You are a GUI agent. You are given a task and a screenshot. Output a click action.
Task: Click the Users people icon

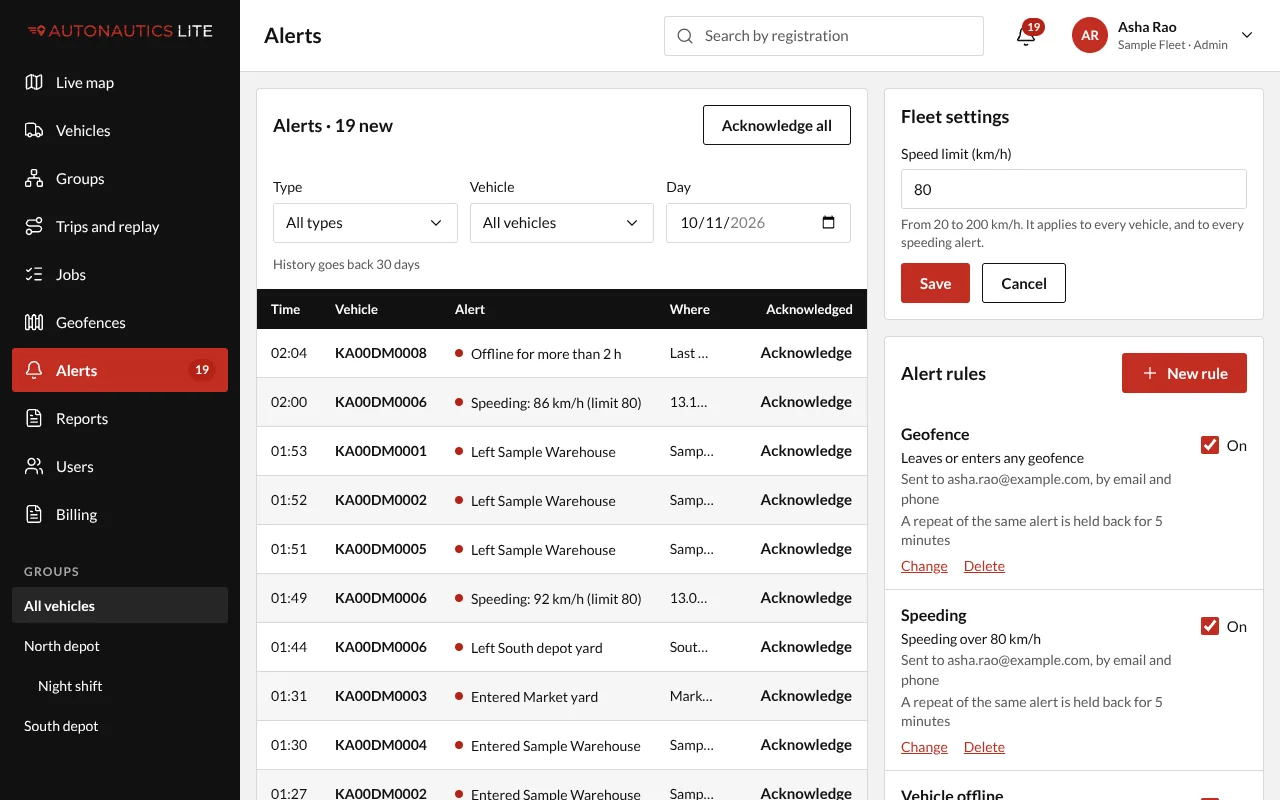pos(34,467)
